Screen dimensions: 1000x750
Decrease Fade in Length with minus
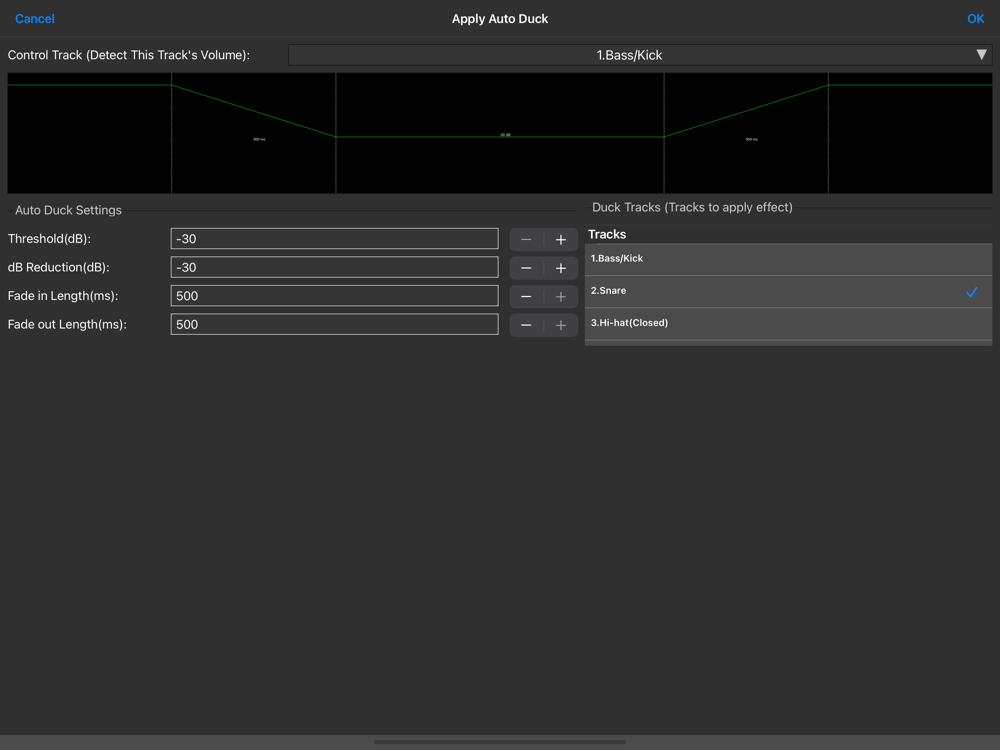[x=526, y=297]
